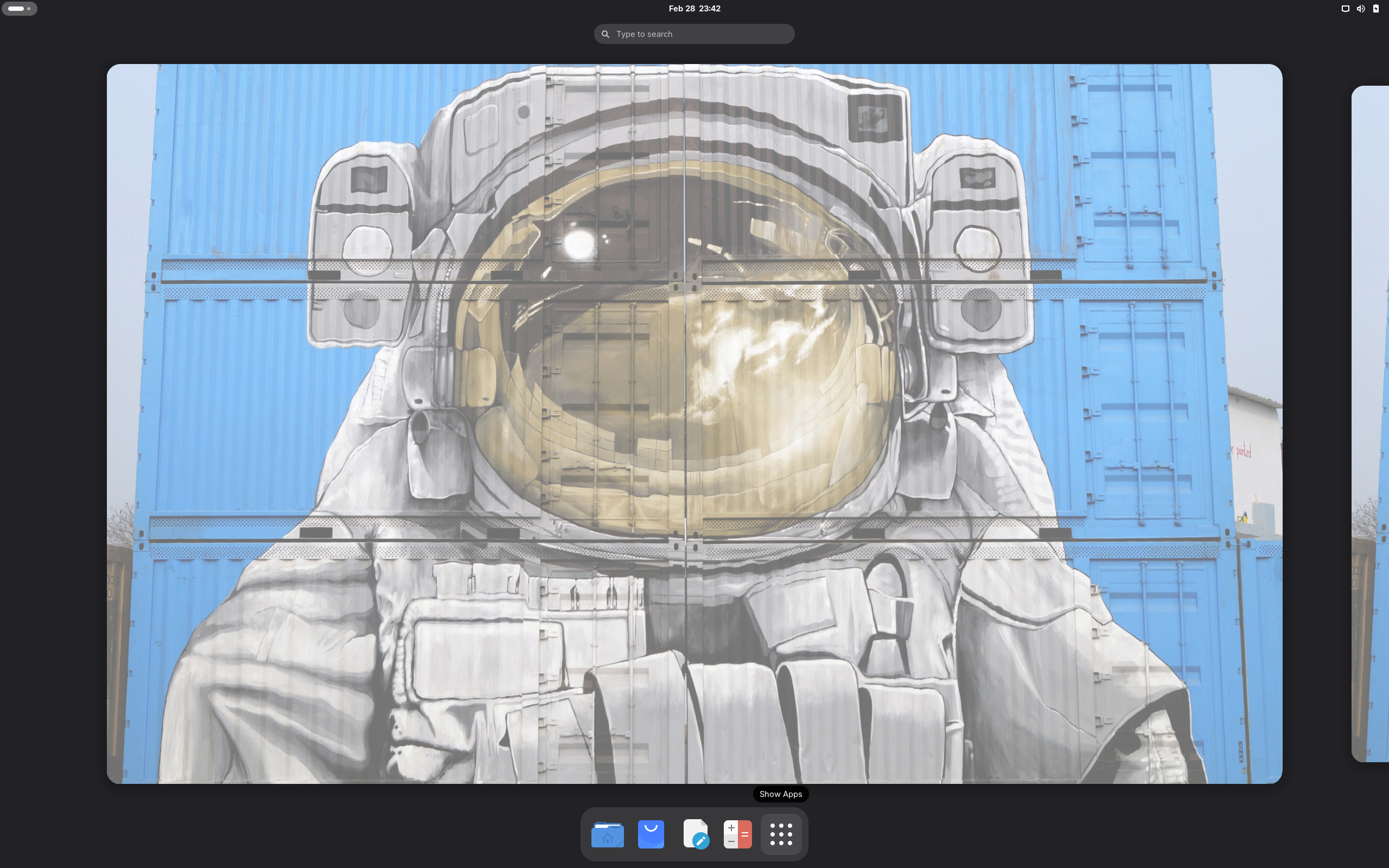Open the Feb 28 23:42 clock menu
The image size is (1389, 868).
click(694, 9)
